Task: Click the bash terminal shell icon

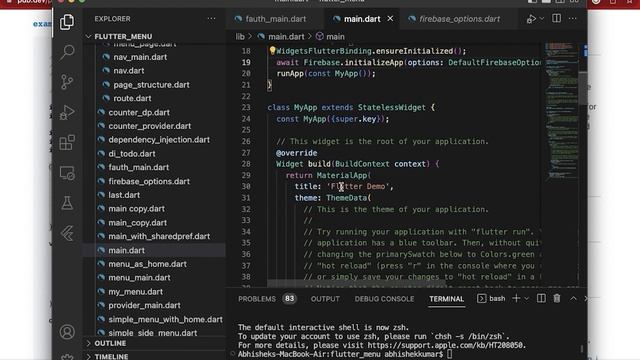Action: [x=481, y=298]
